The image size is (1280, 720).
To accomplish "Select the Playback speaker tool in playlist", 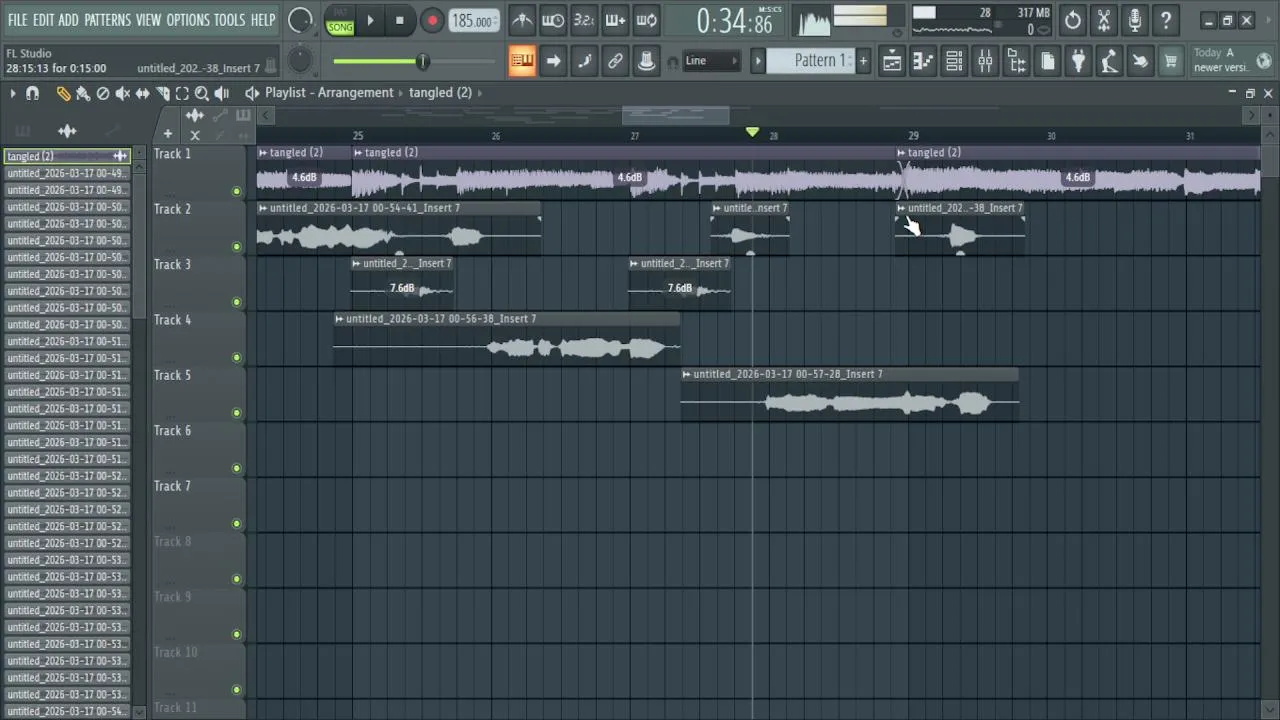I will point(222,93).
